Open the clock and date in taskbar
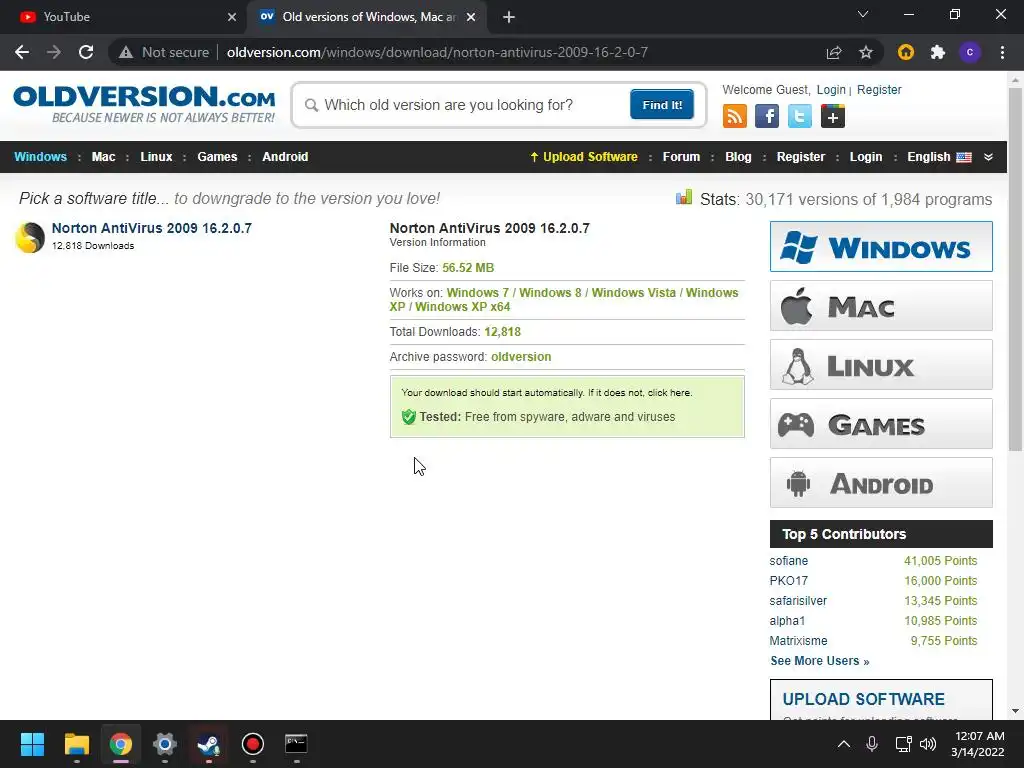 coord(978,744)
